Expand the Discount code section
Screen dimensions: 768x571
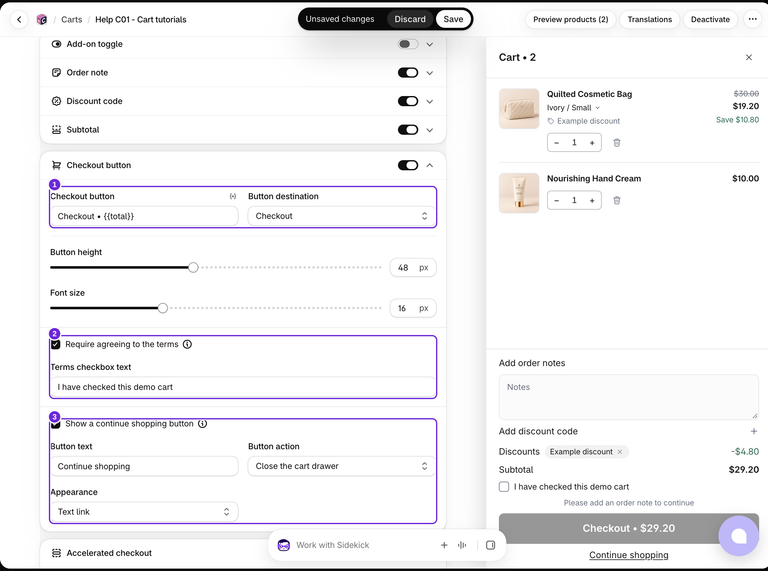click(430, 101)
